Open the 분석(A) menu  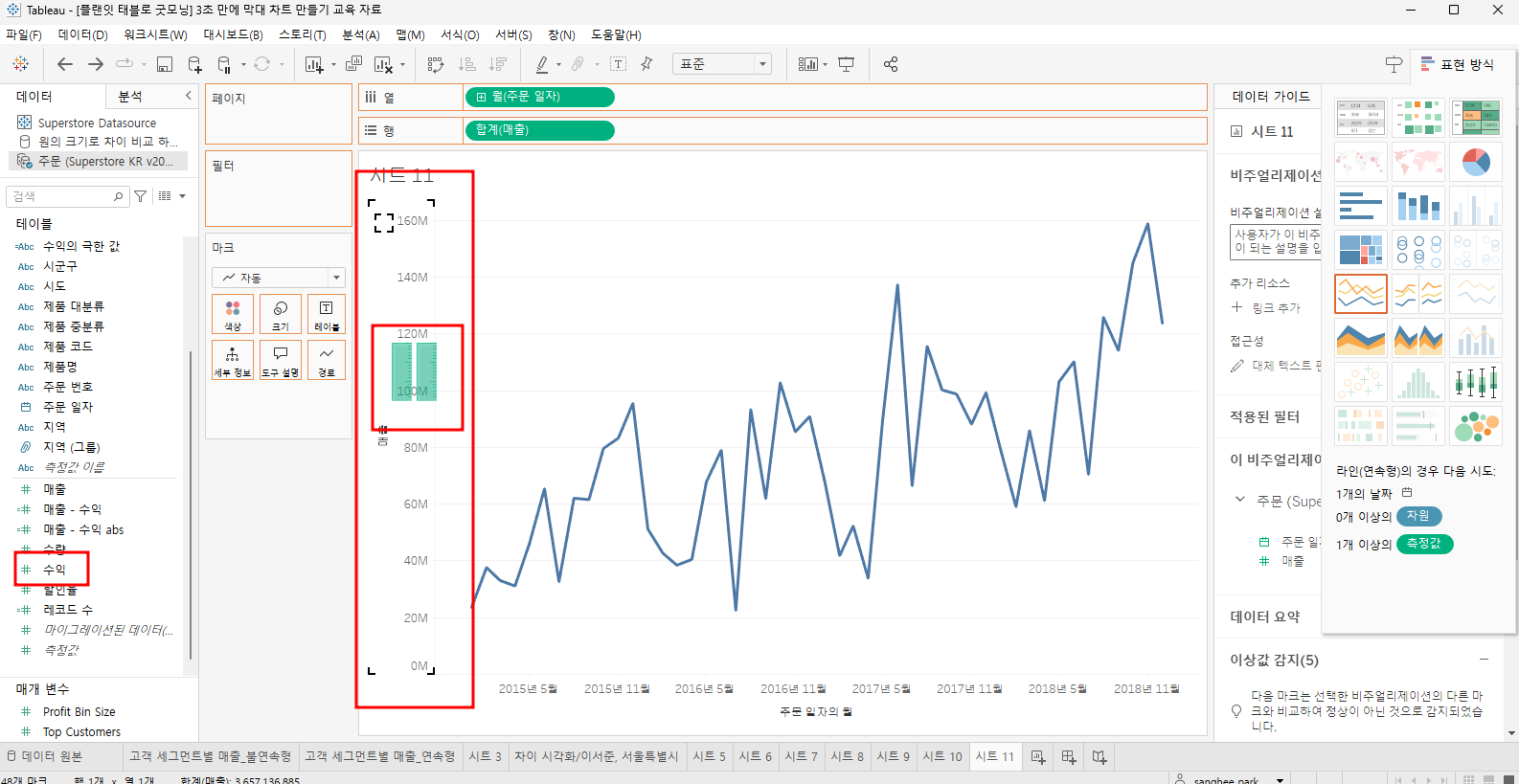pos(361,34)
